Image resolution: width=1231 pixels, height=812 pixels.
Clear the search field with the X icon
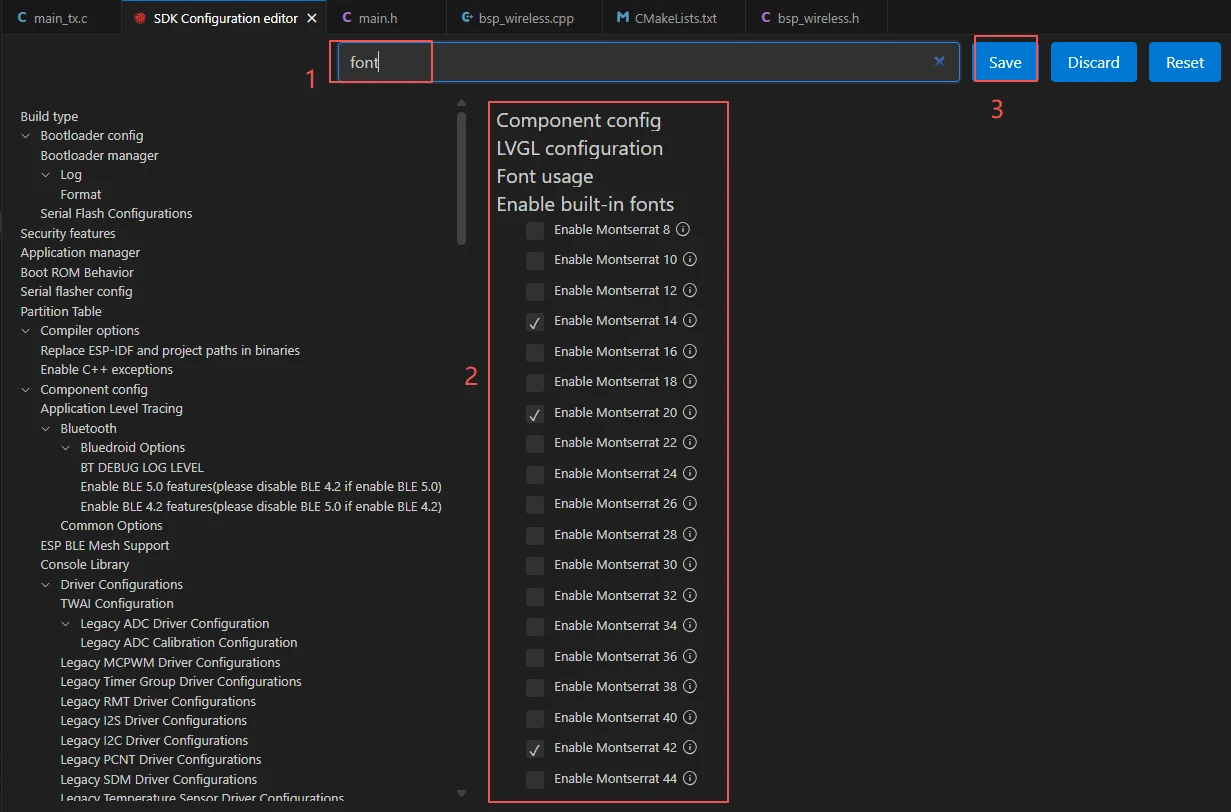939,61
